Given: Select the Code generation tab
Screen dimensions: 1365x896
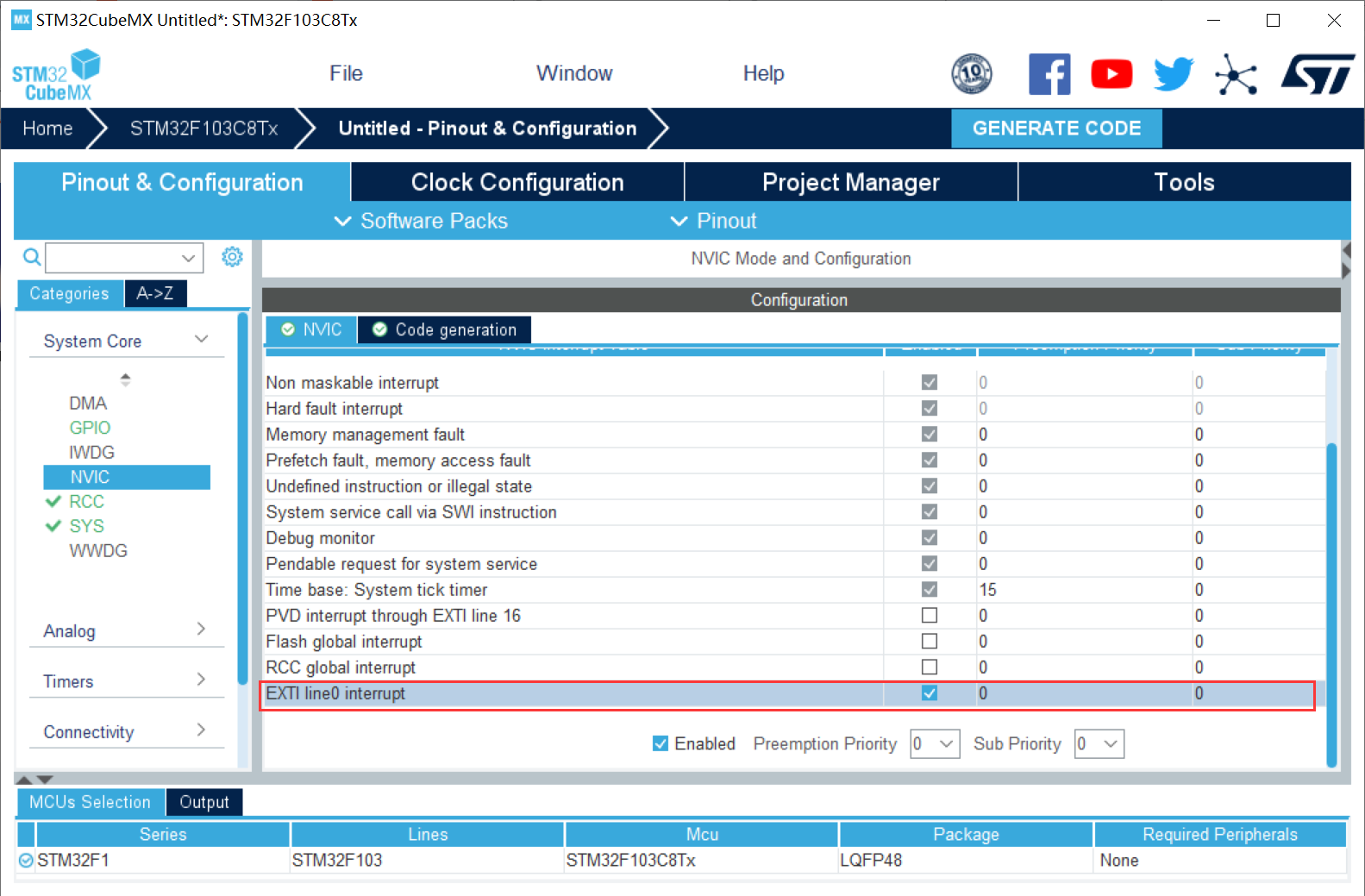Looking at the screenshot, I should pos(444,329).
